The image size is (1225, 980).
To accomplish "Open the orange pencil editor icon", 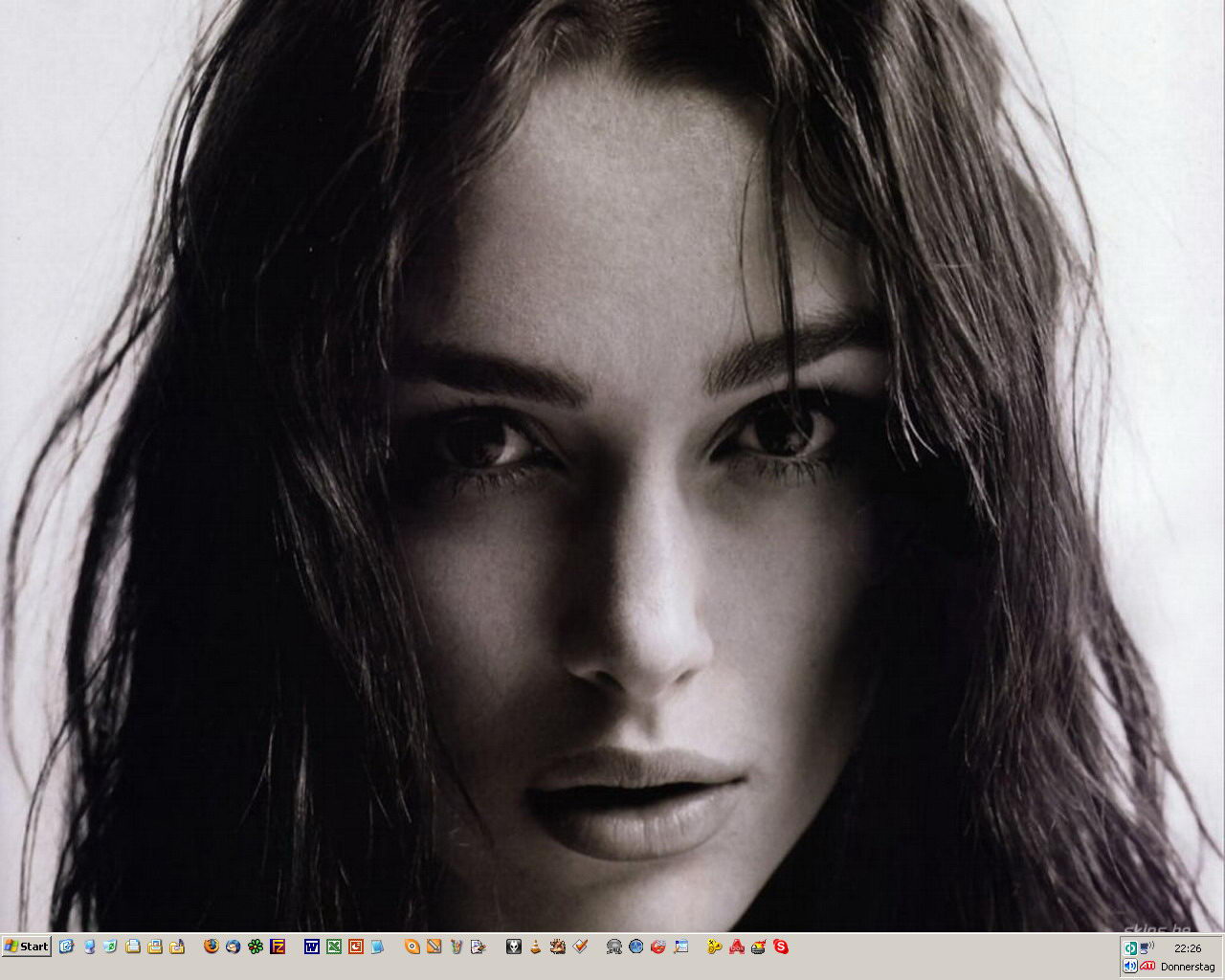I will (x=434, y=947).
